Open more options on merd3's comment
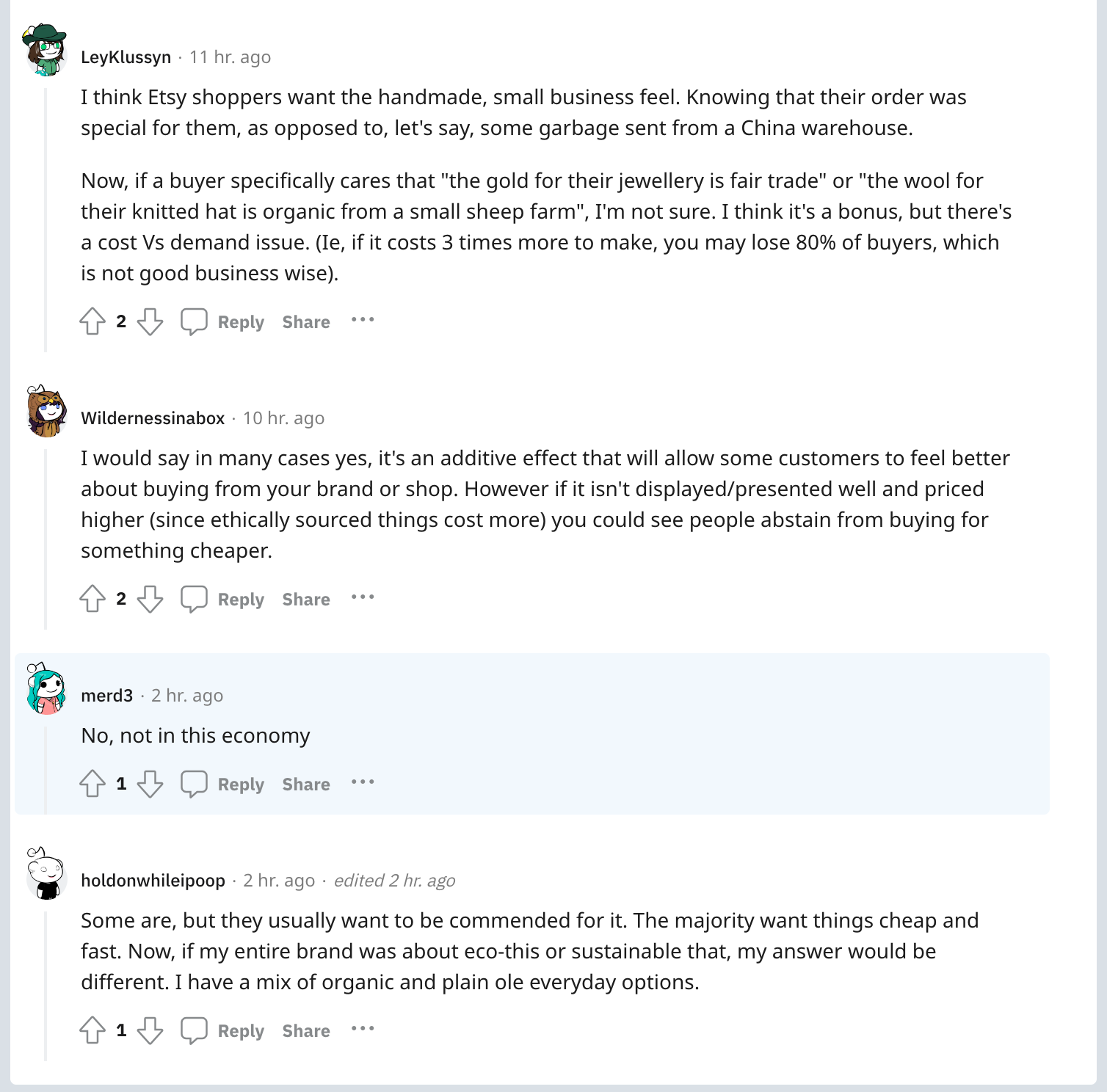Screen dimensions: 1107x1092 pyautogui.click(x=363, y=782)
